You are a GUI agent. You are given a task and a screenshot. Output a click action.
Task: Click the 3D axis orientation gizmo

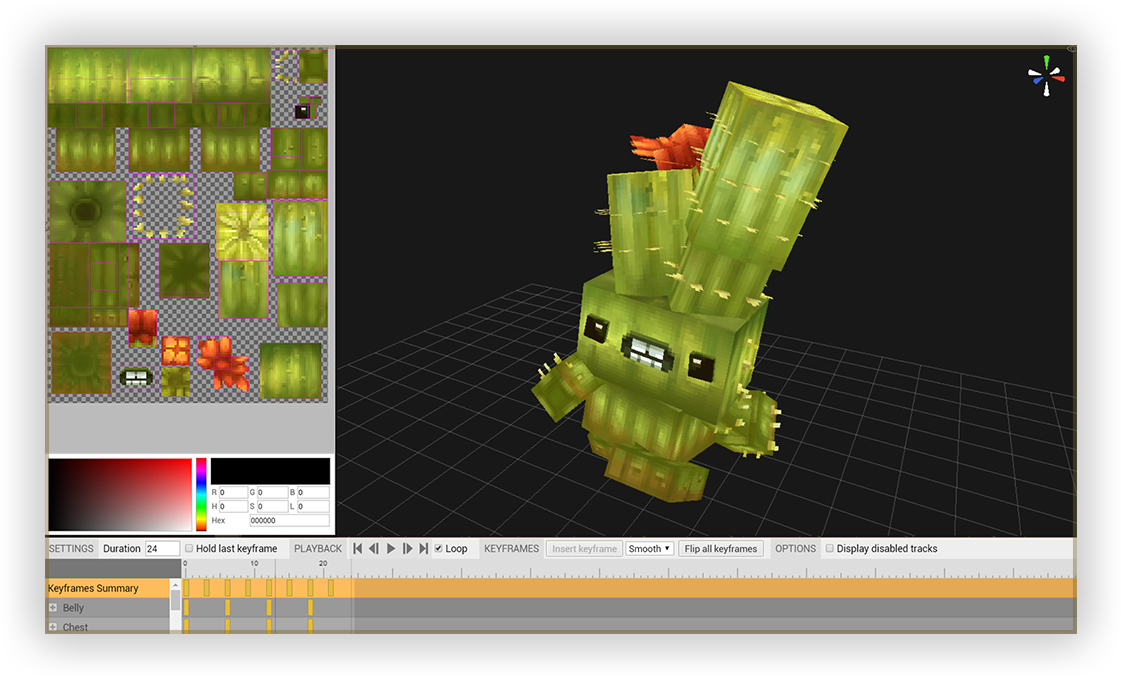coord(1046,77)
